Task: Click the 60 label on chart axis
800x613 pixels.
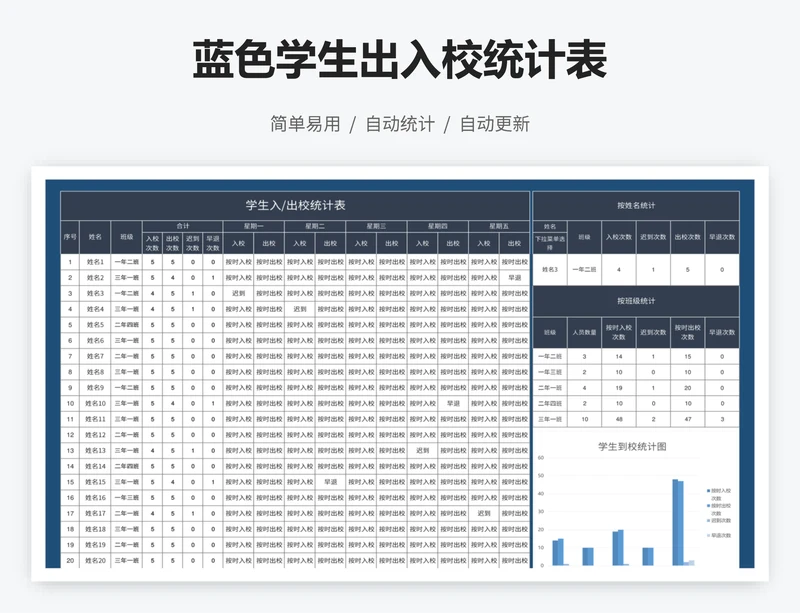Action: 541,458
